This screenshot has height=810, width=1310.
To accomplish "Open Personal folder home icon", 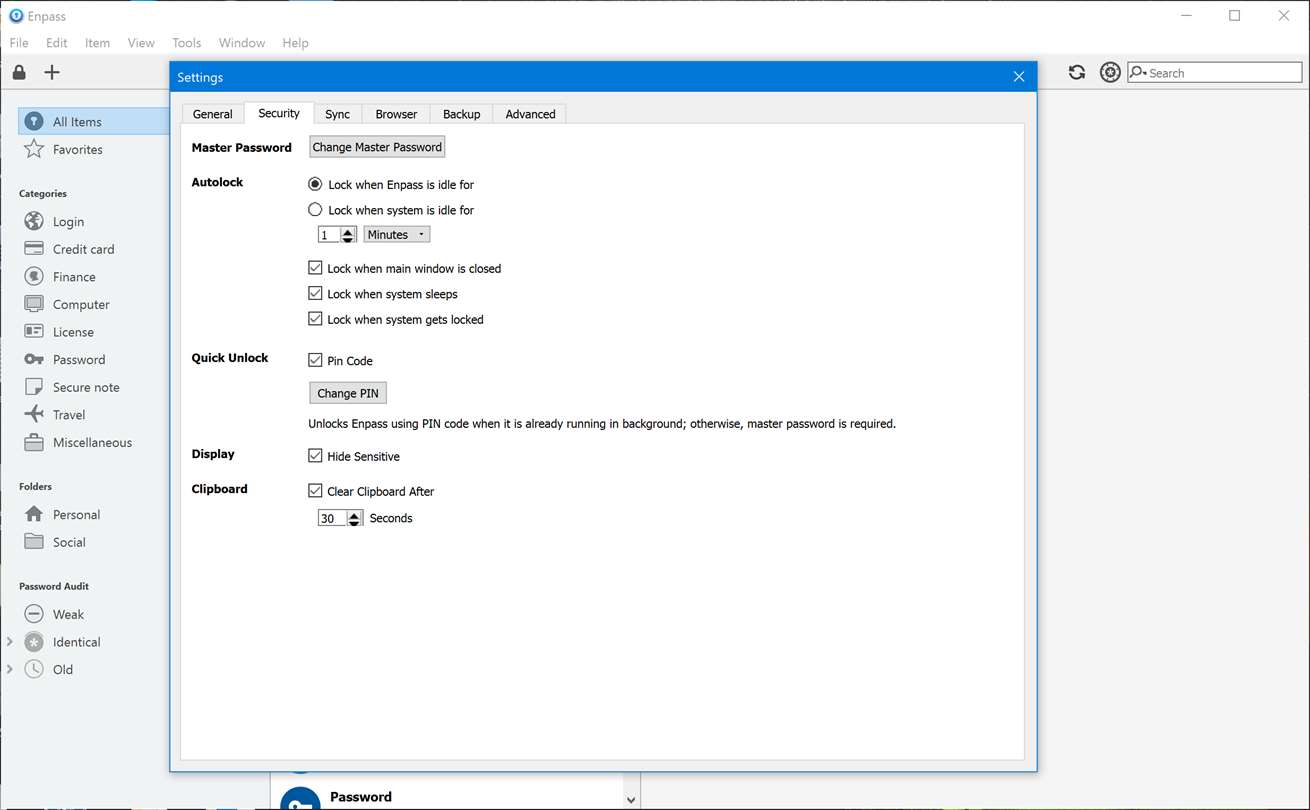I will point(34,514).
